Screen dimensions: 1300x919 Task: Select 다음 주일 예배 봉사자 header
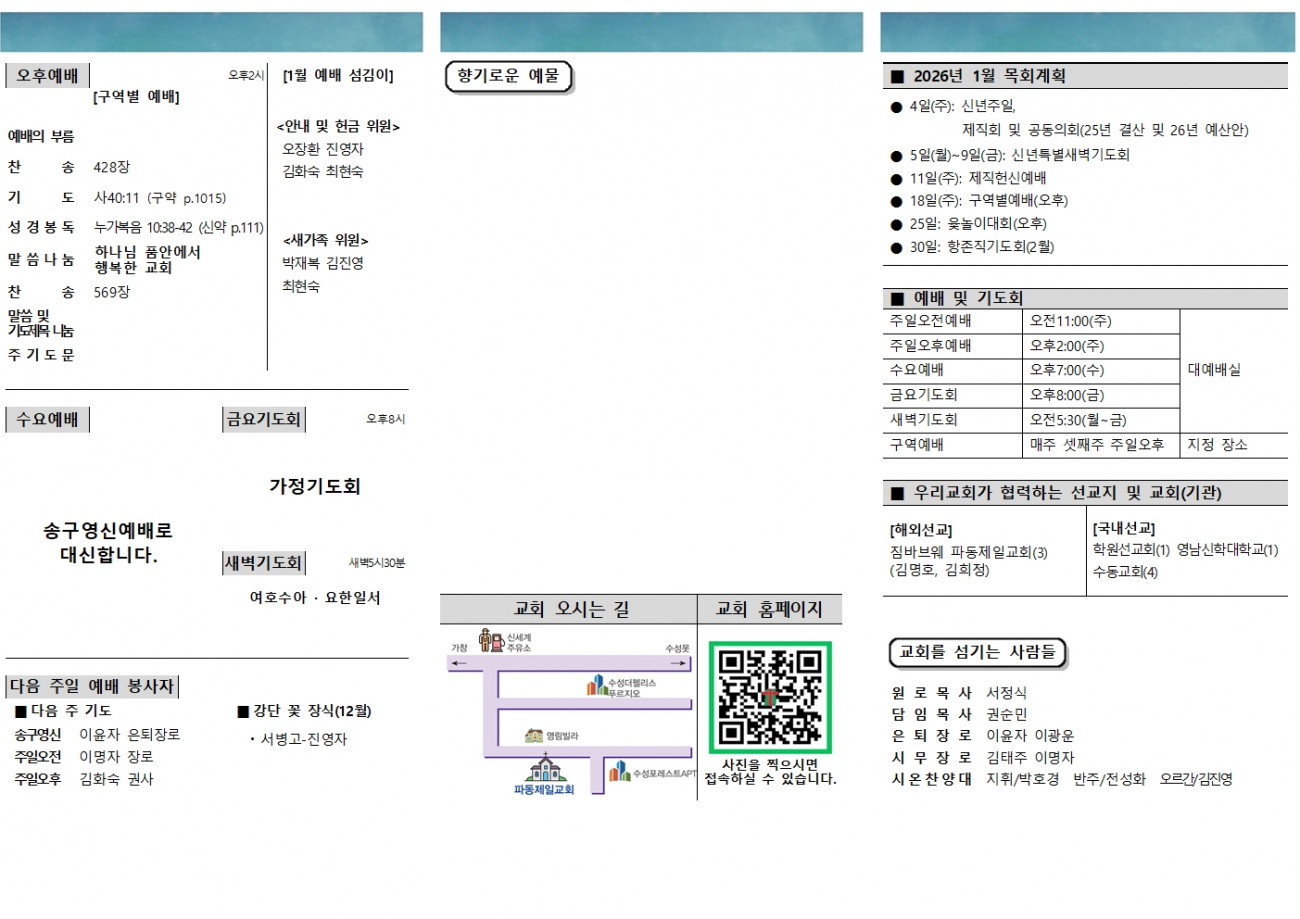click(x=93, y=687)
